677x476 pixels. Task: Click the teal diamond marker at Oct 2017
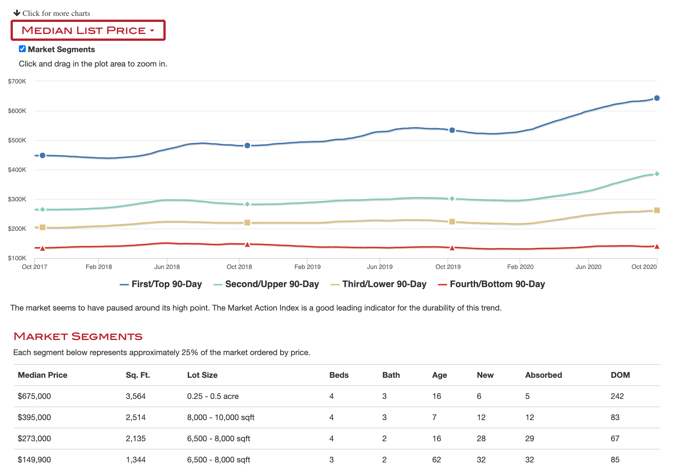(x=42, y=209)
